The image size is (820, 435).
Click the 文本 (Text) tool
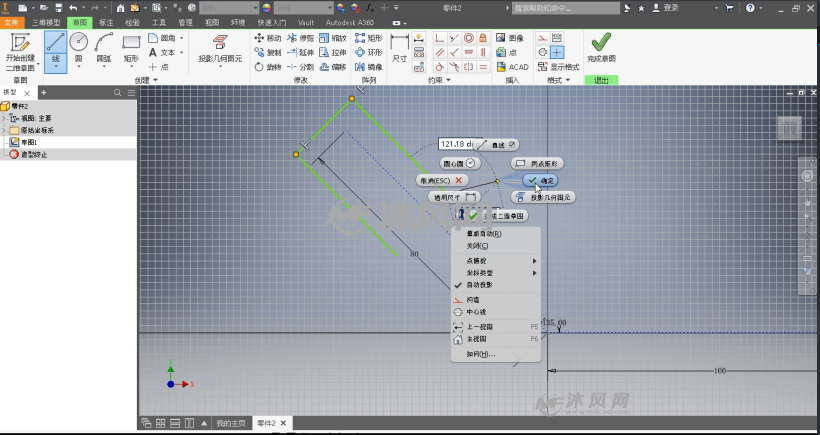coord(162,52)
